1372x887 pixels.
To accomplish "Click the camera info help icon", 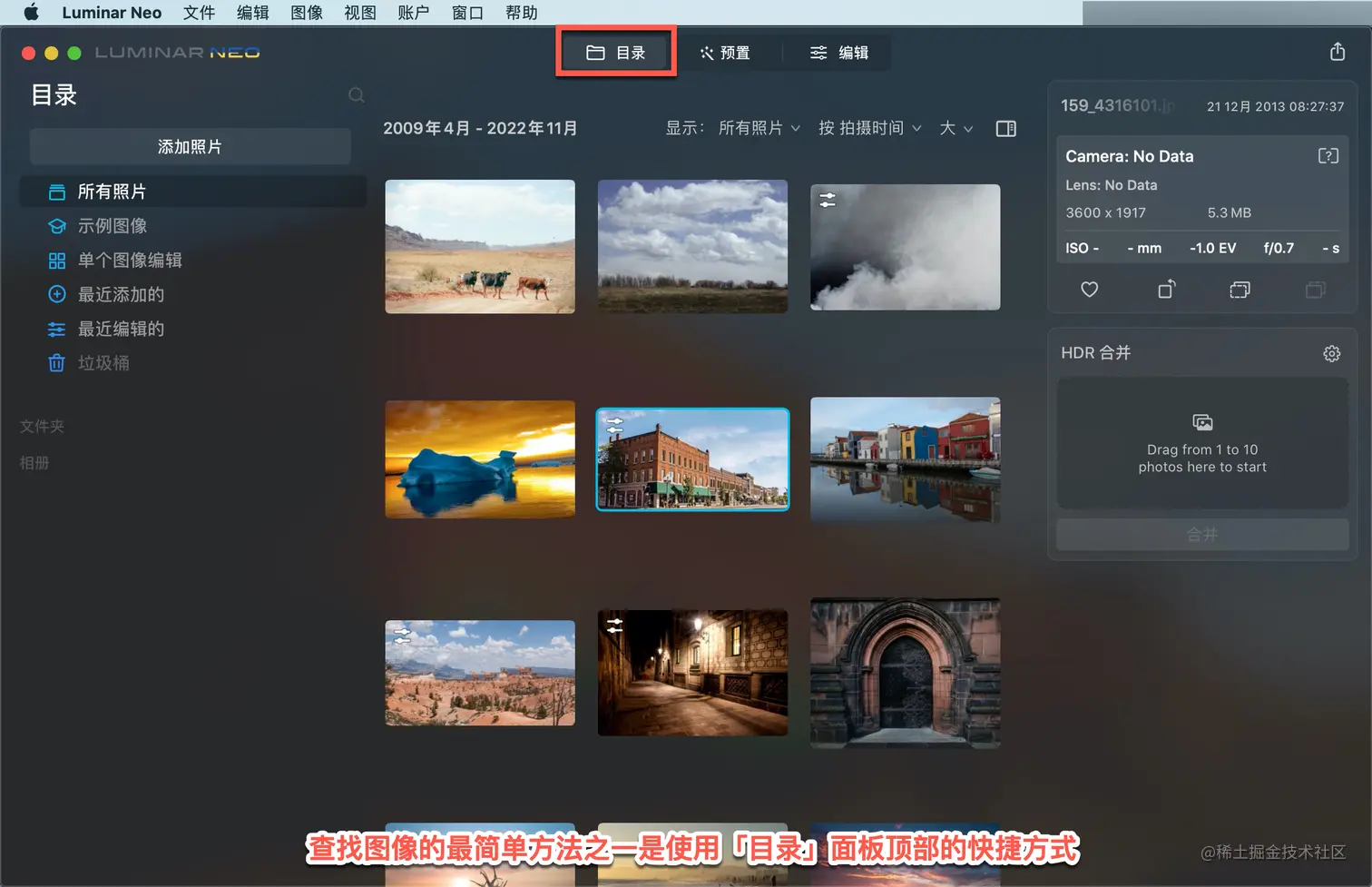I will click(x=1328, y=156).
